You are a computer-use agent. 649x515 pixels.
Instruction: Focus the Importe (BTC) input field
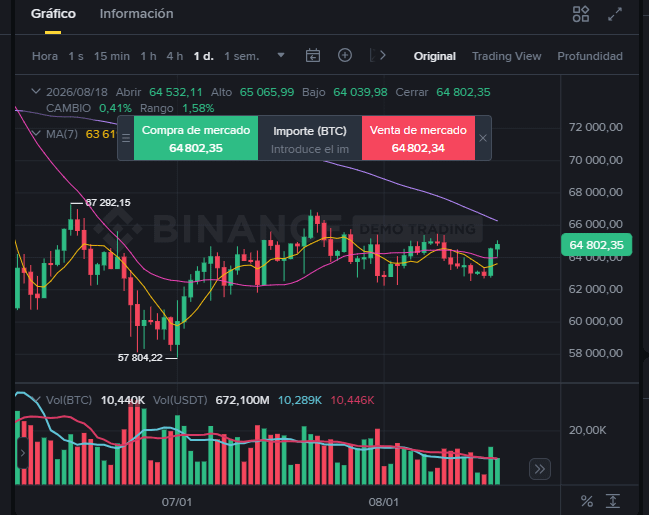(310, 149)
